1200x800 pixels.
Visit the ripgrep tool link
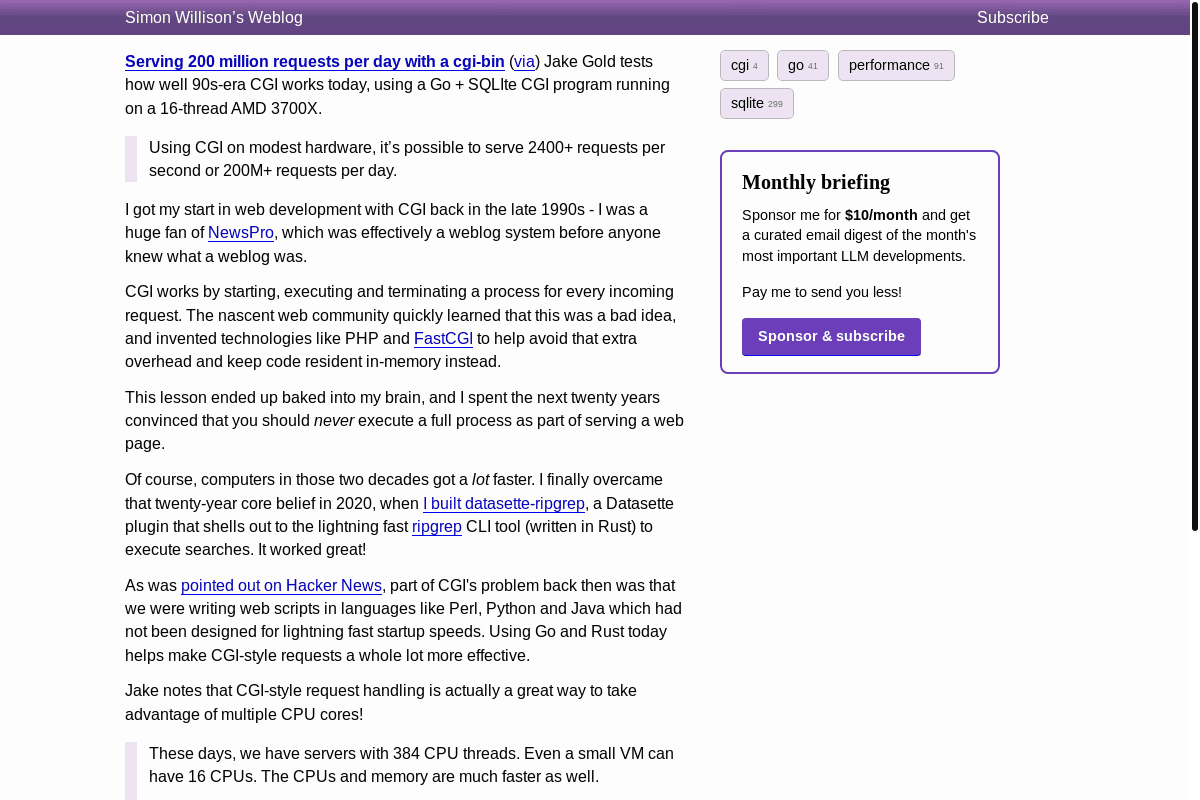pyautogui.click(x=436, y=526)
